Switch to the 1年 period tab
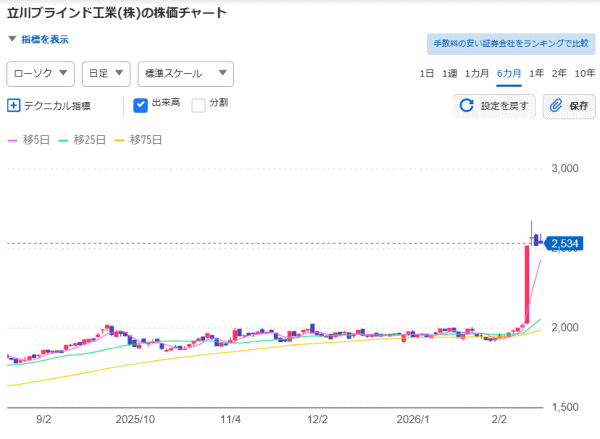The width and height of the screenshot is (600, 439). (536, 73)
